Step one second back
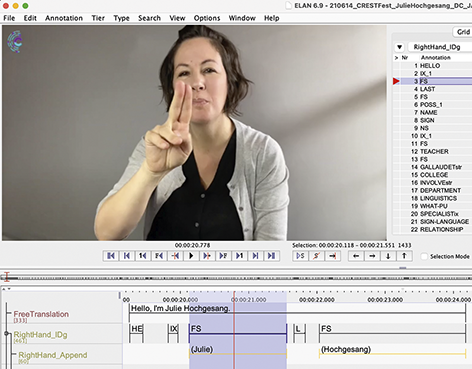Image resolution: width=472 pixels, height=369 pixels. tap(143, 256)
